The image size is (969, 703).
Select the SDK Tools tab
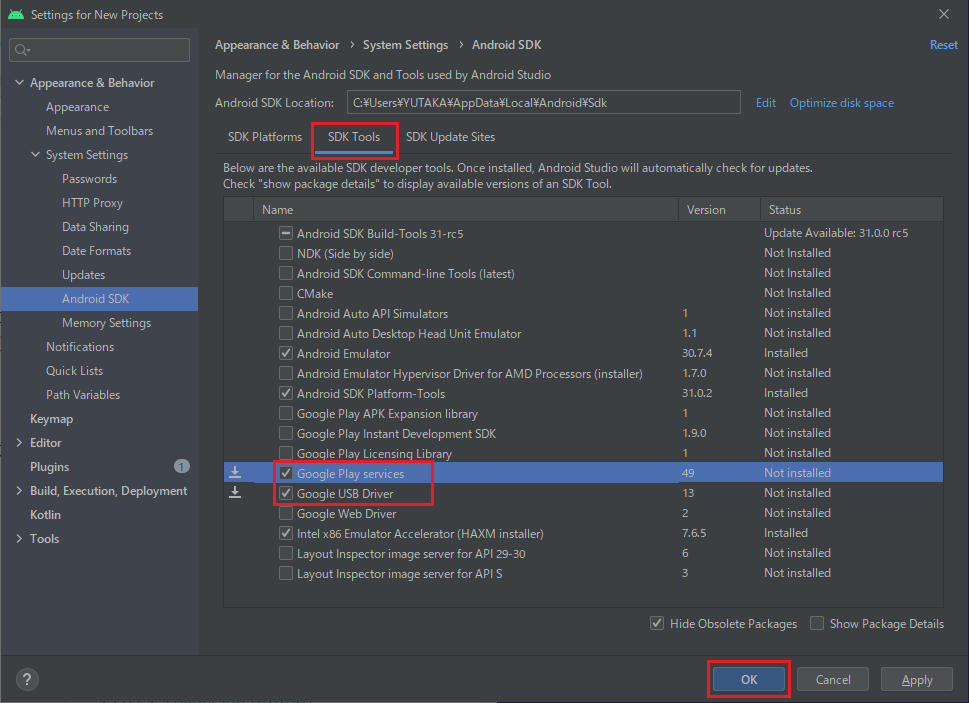pos(354,137)
